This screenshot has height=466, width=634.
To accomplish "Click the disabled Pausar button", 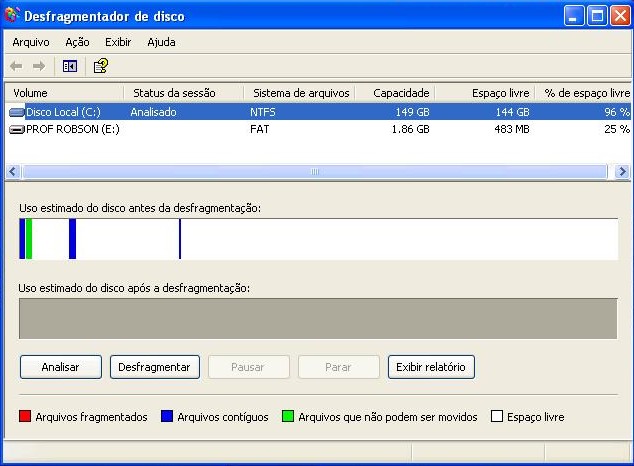I will pos(249,367).
